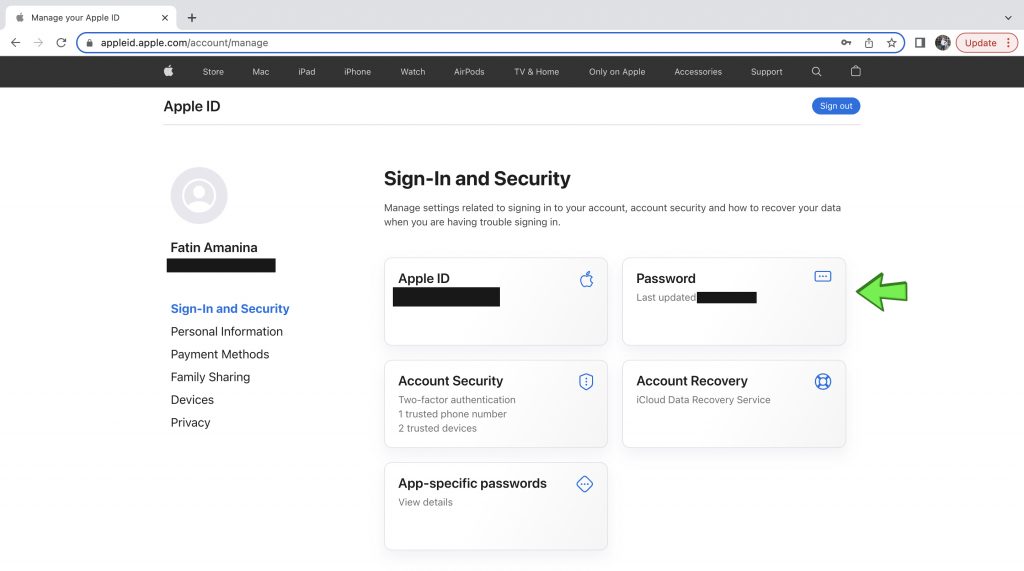
Task: Click the Apple logo in navigation bar
Action: 168,71
